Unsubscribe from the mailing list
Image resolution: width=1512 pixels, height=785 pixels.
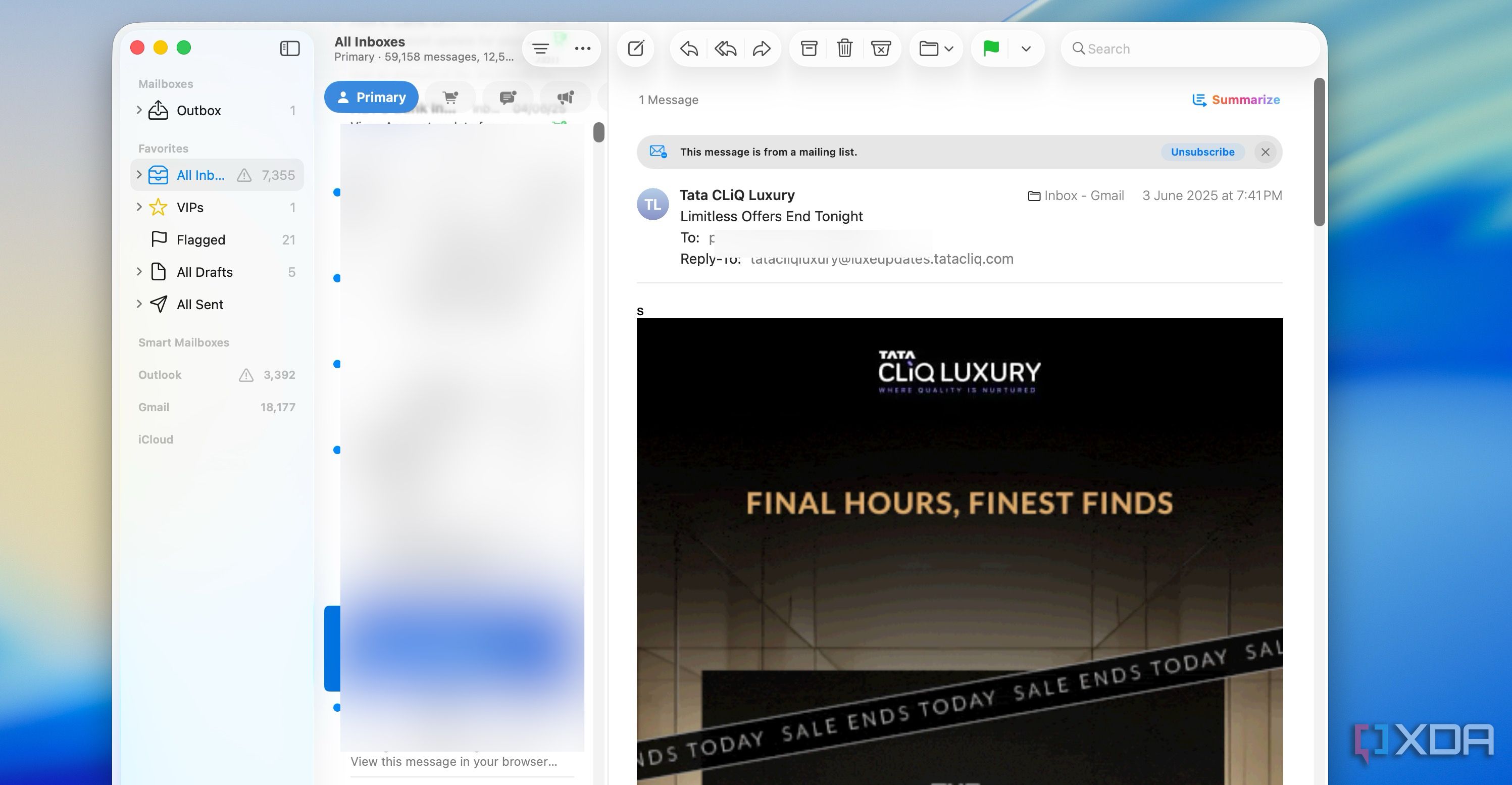[x=1202, y=152]
